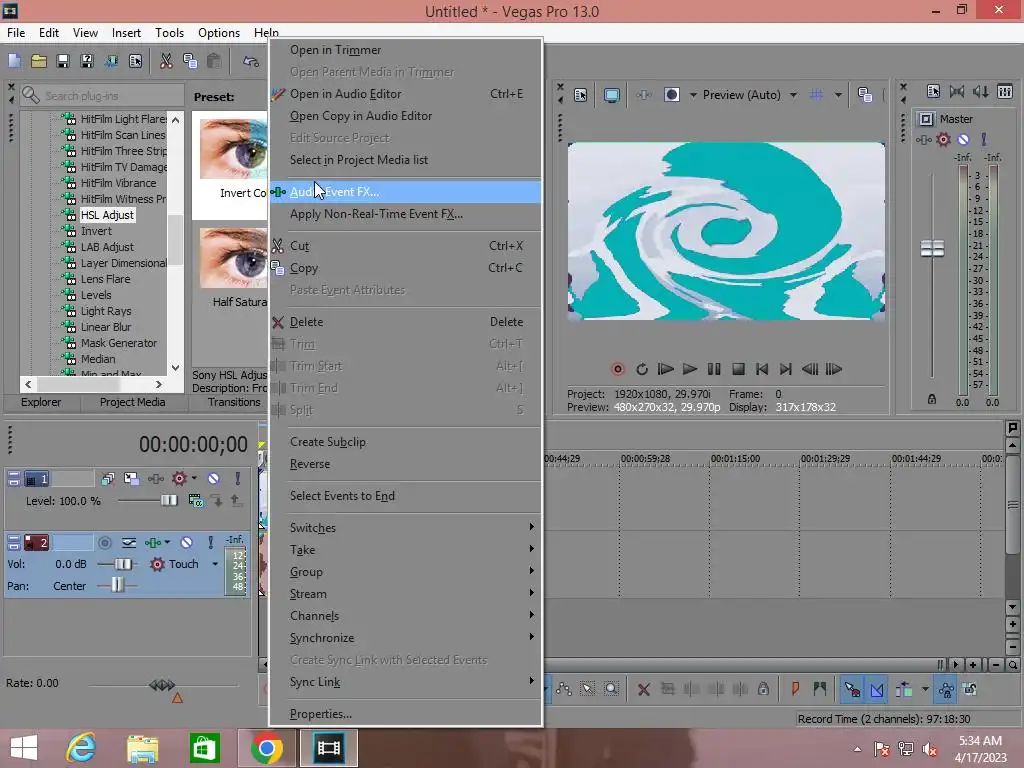The image size is (1024, 768).
Task: Switch to the Project Media tab
Action: 132,402
